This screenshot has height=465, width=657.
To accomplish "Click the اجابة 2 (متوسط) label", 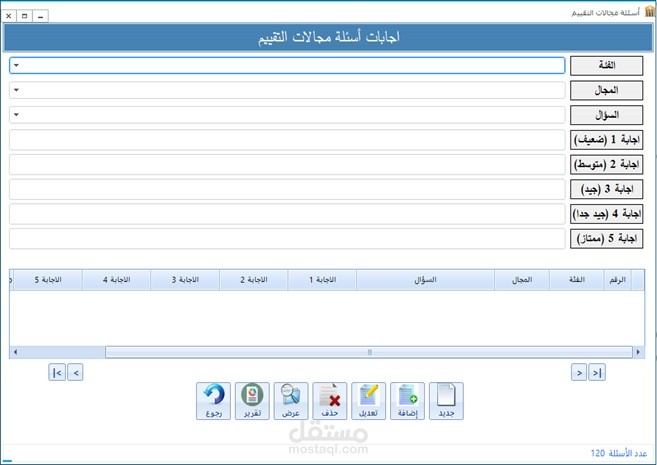I will click(x=606, y=165).
